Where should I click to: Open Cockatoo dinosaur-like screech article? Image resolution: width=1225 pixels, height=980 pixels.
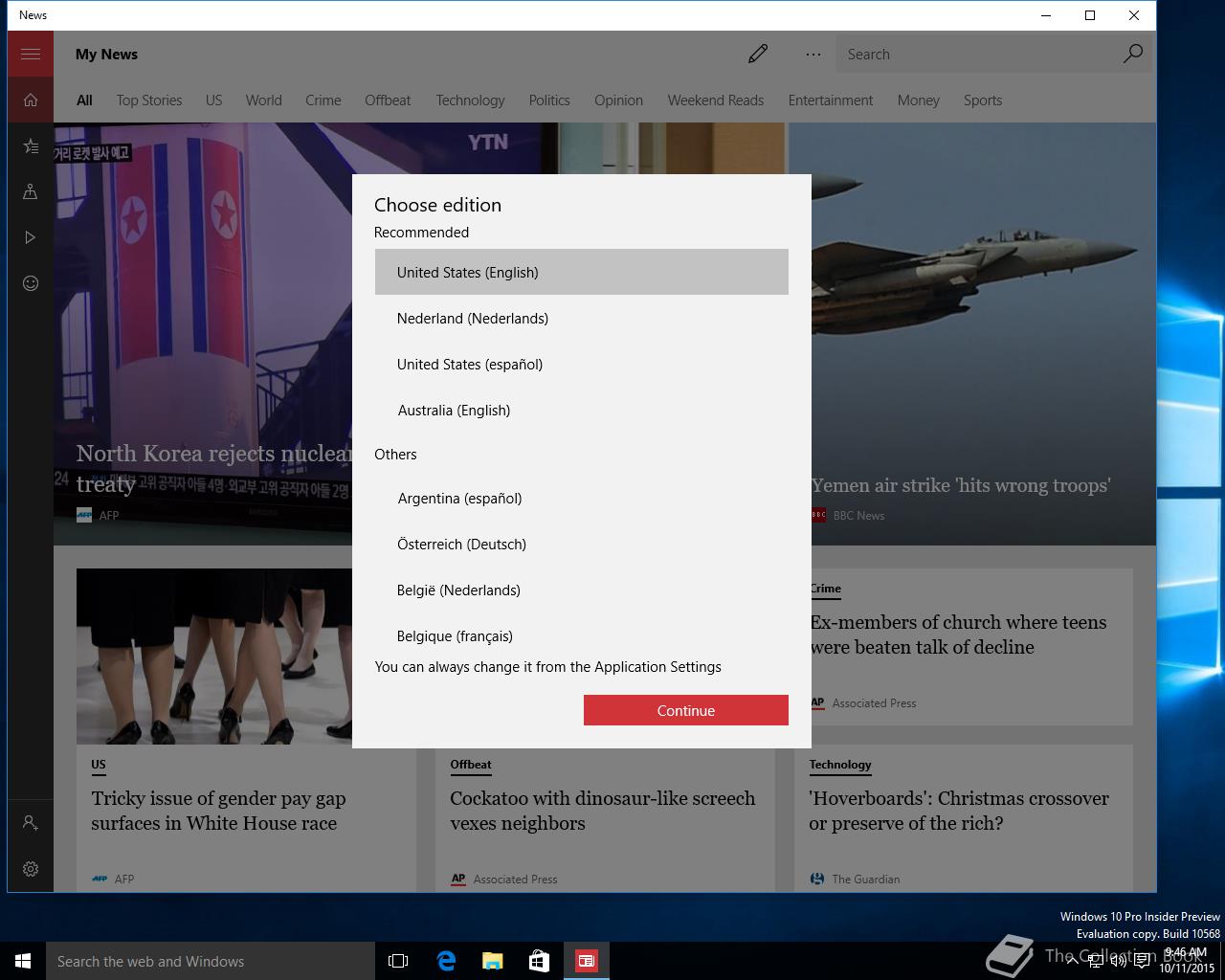pos(603,811)
